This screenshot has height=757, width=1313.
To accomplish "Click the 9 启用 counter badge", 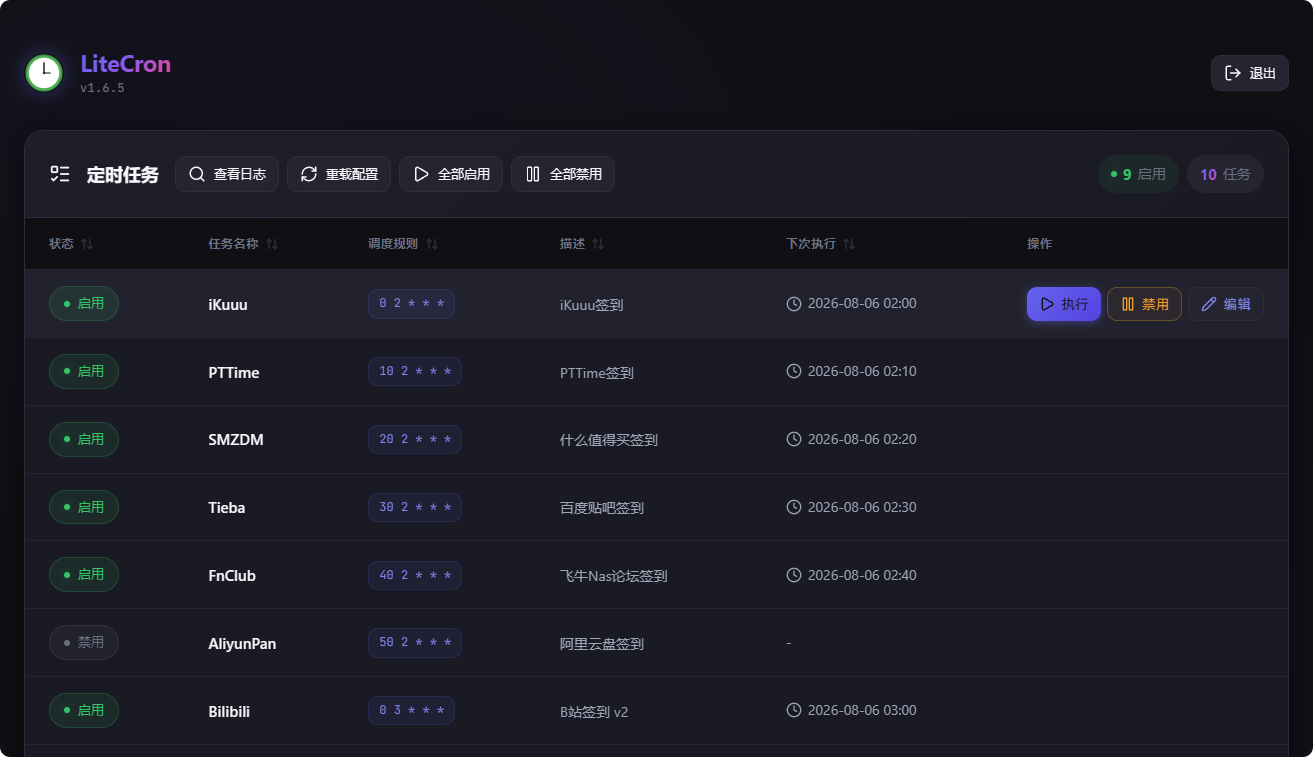I will [x=1138, y=174].
